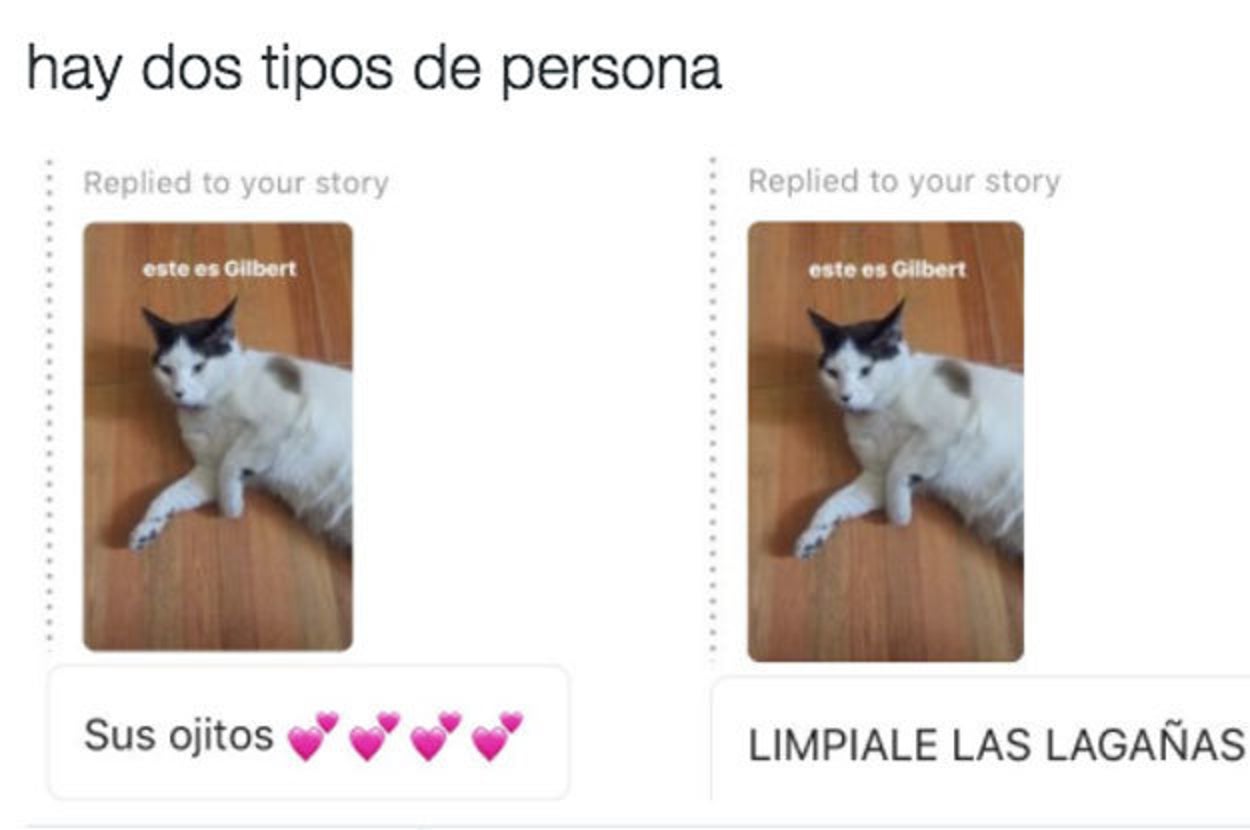Click the cat's extended paw in left story
The image size is (1250, 830).
pyautogui.click(x=150, y=531)
